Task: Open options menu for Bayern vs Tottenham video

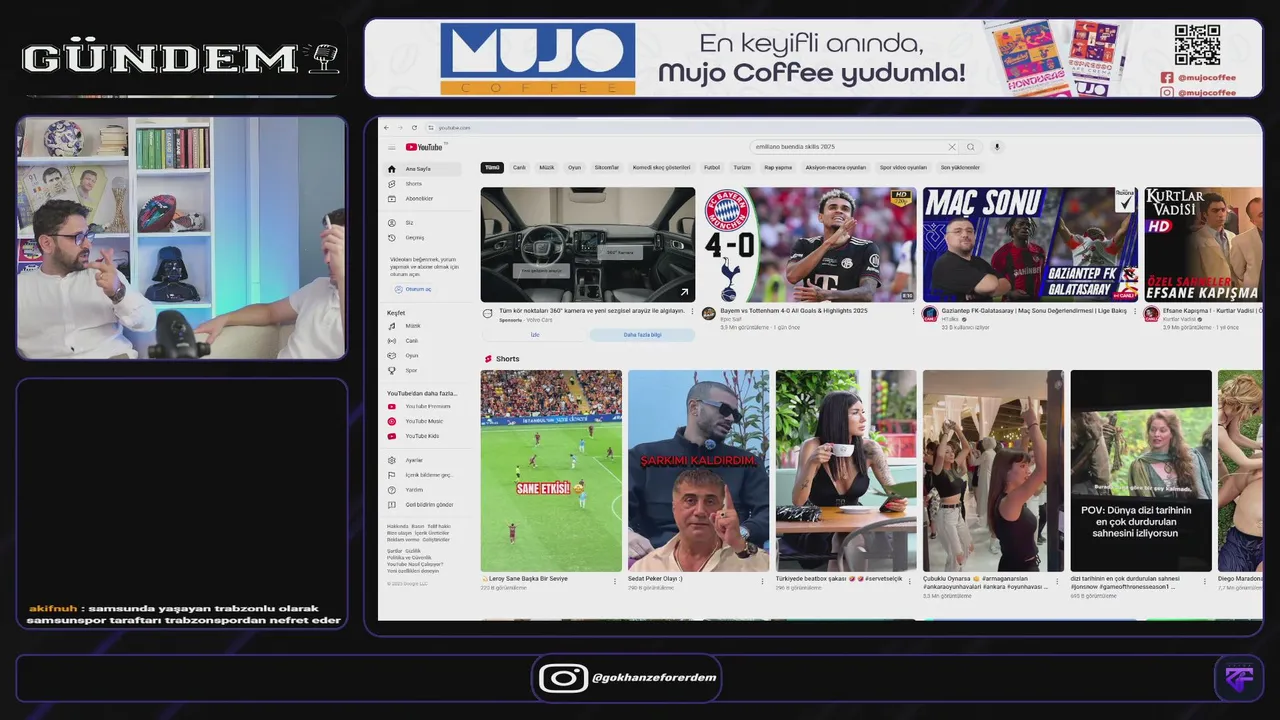Action: coord(913,312)
